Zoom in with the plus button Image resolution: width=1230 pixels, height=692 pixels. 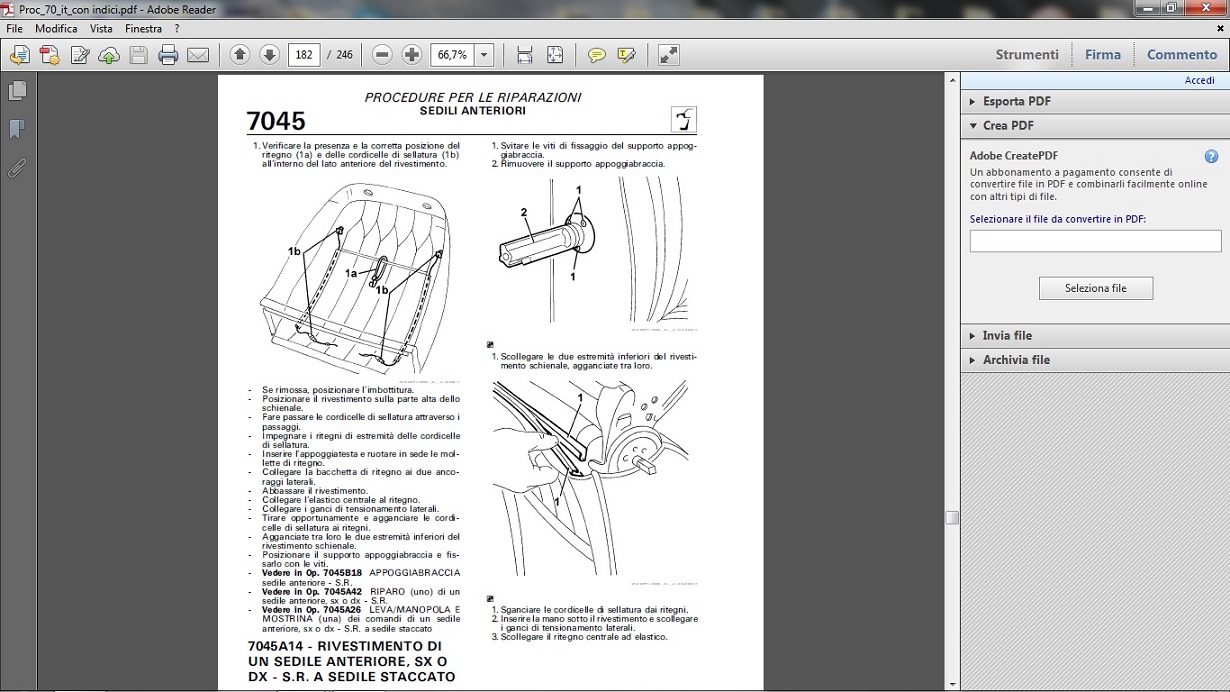411,55
